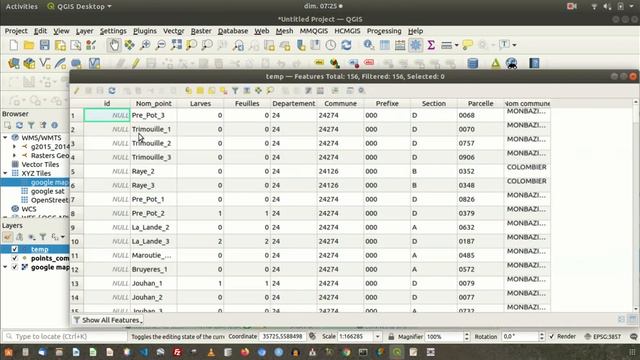The image size is (640, 360).
Task: Open FileZilla from the dock
Action: [x=177, y=352]
